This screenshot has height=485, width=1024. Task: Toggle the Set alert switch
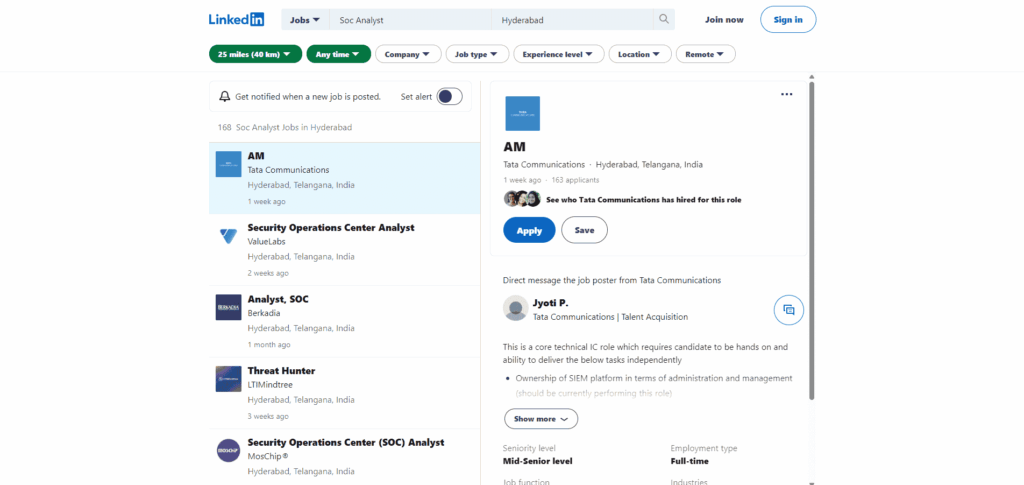point(449,97)
